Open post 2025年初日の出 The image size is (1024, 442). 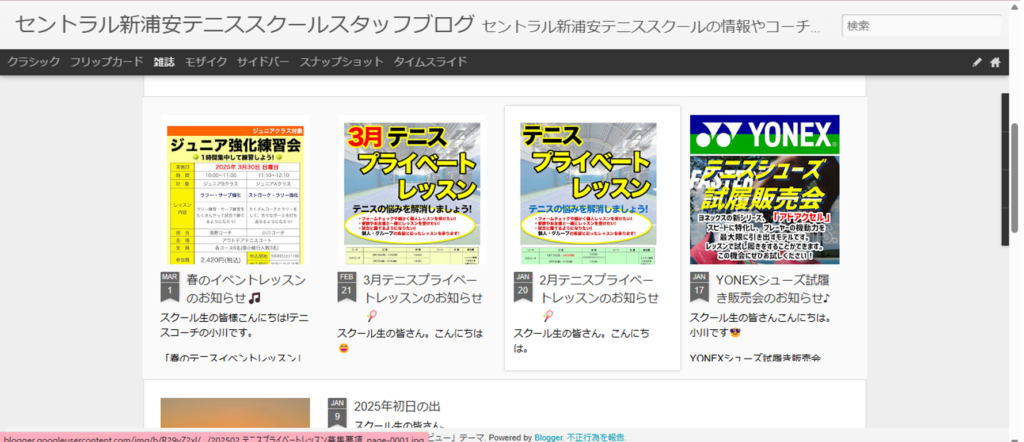click(x=397, y=406)
